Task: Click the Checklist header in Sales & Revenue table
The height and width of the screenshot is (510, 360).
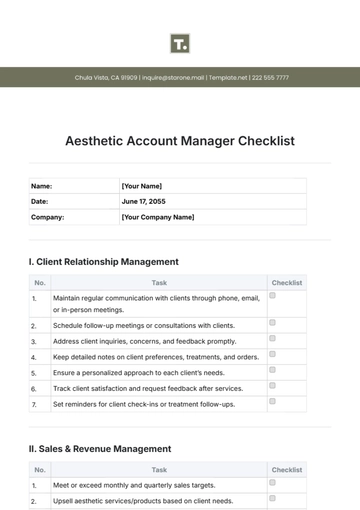Action: click(x=287, y=470)
